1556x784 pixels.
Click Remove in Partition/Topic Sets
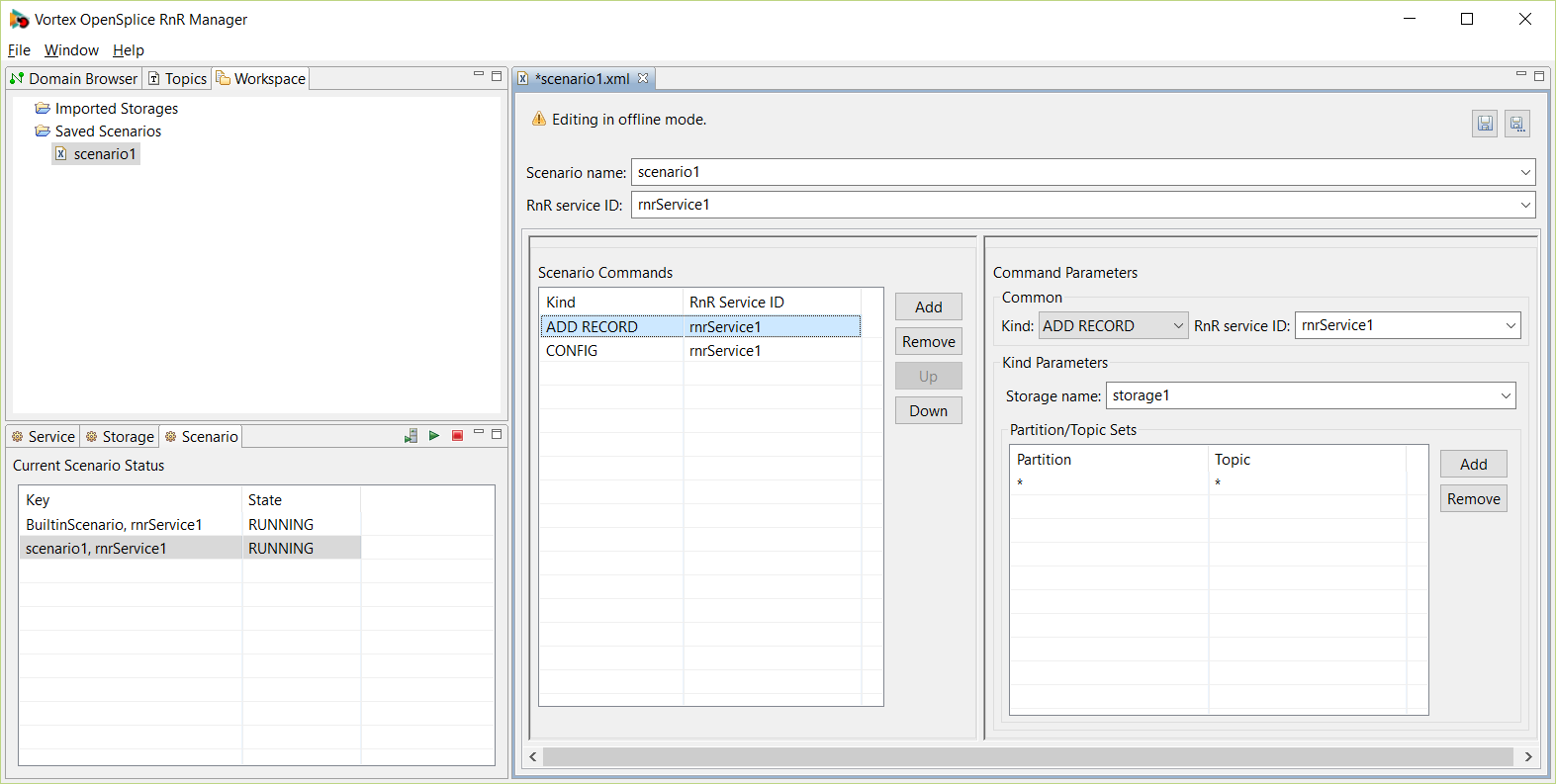click(1474, 498)
